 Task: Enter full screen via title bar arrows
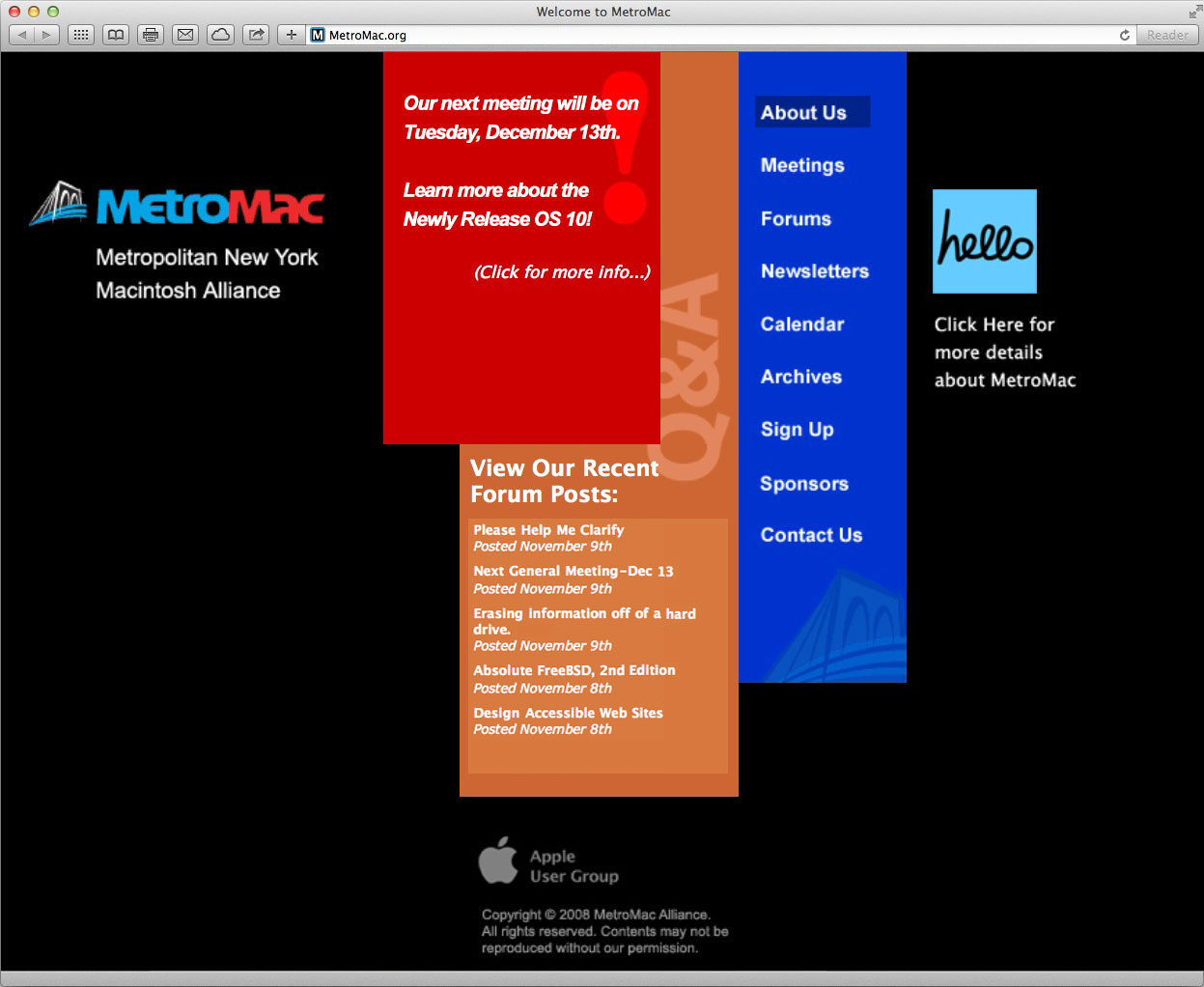tap(1194, 12)
